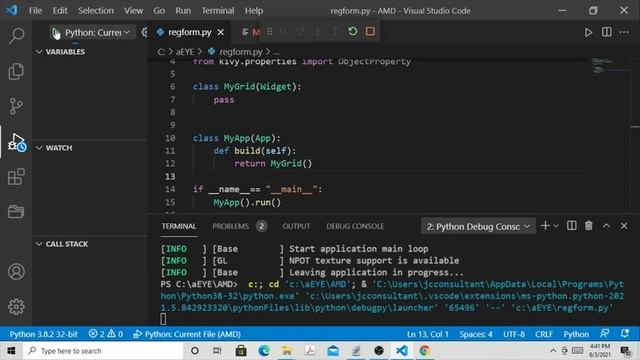Select the TERMINAL panel tab
The height and width of the screenshot is (360, 640).
click(179, 226)
